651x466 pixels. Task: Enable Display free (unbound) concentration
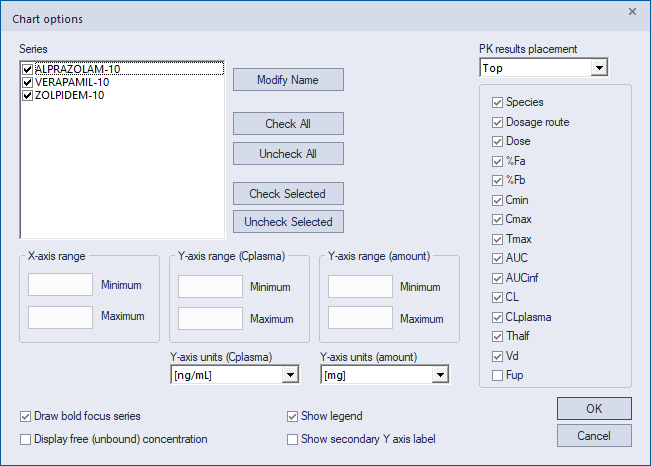click(25, 439)
